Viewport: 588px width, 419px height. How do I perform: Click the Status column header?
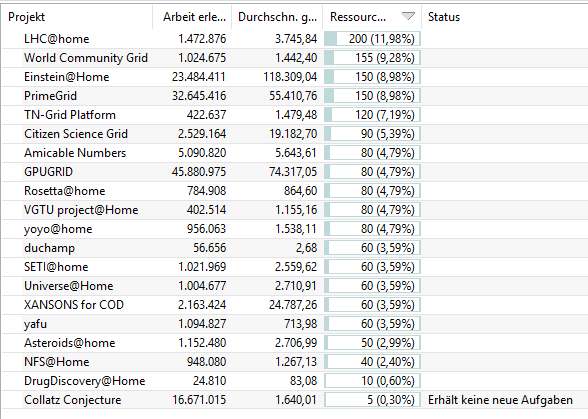pos(504,17)
